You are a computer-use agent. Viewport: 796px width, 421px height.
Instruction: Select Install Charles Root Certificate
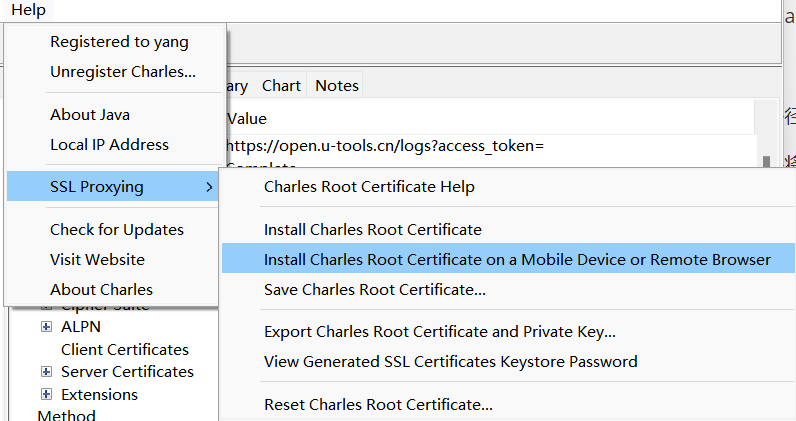(373, 230)
